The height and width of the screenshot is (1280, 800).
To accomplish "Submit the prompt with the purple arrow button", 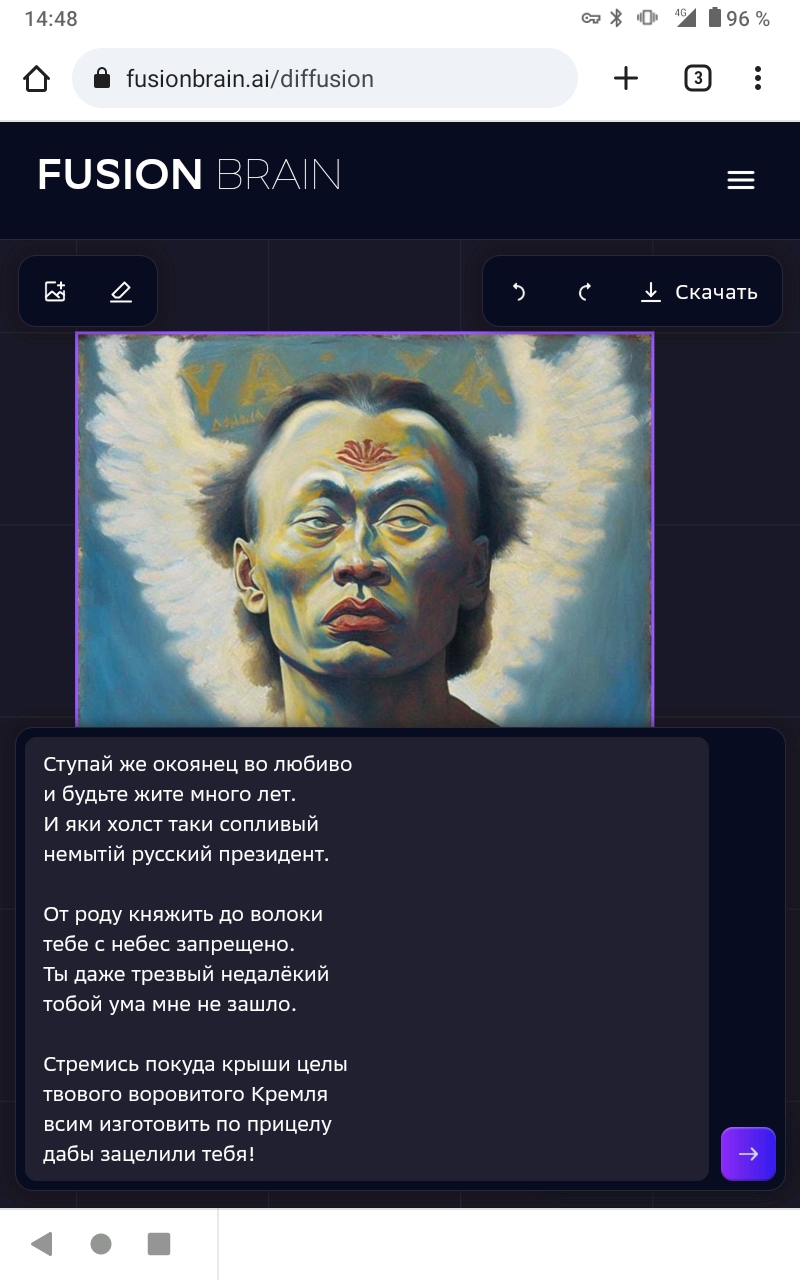I will click(748, 1154).
